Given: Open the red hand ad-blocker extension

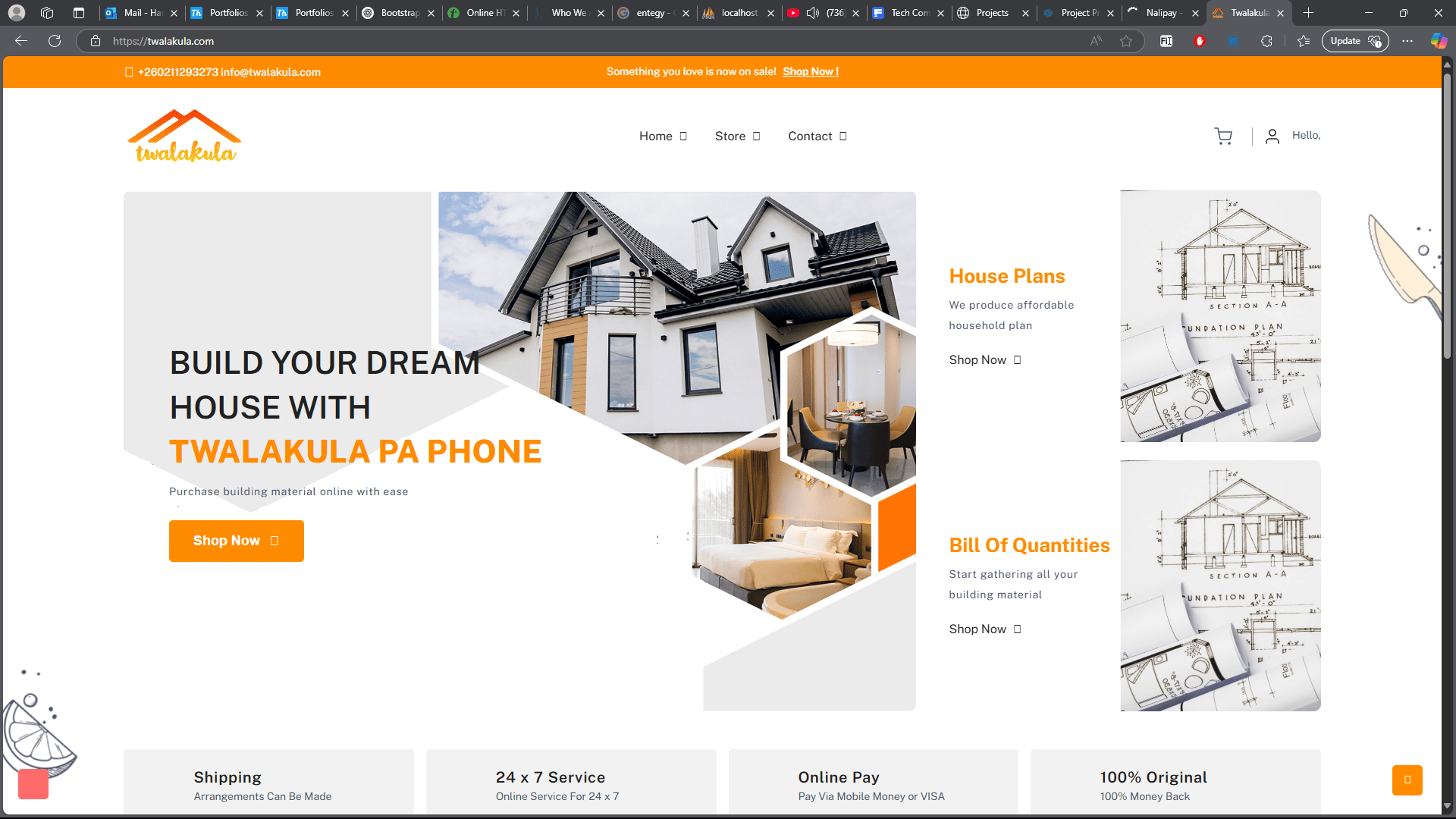Looking at the screenshot, I should coord(1200,41).
